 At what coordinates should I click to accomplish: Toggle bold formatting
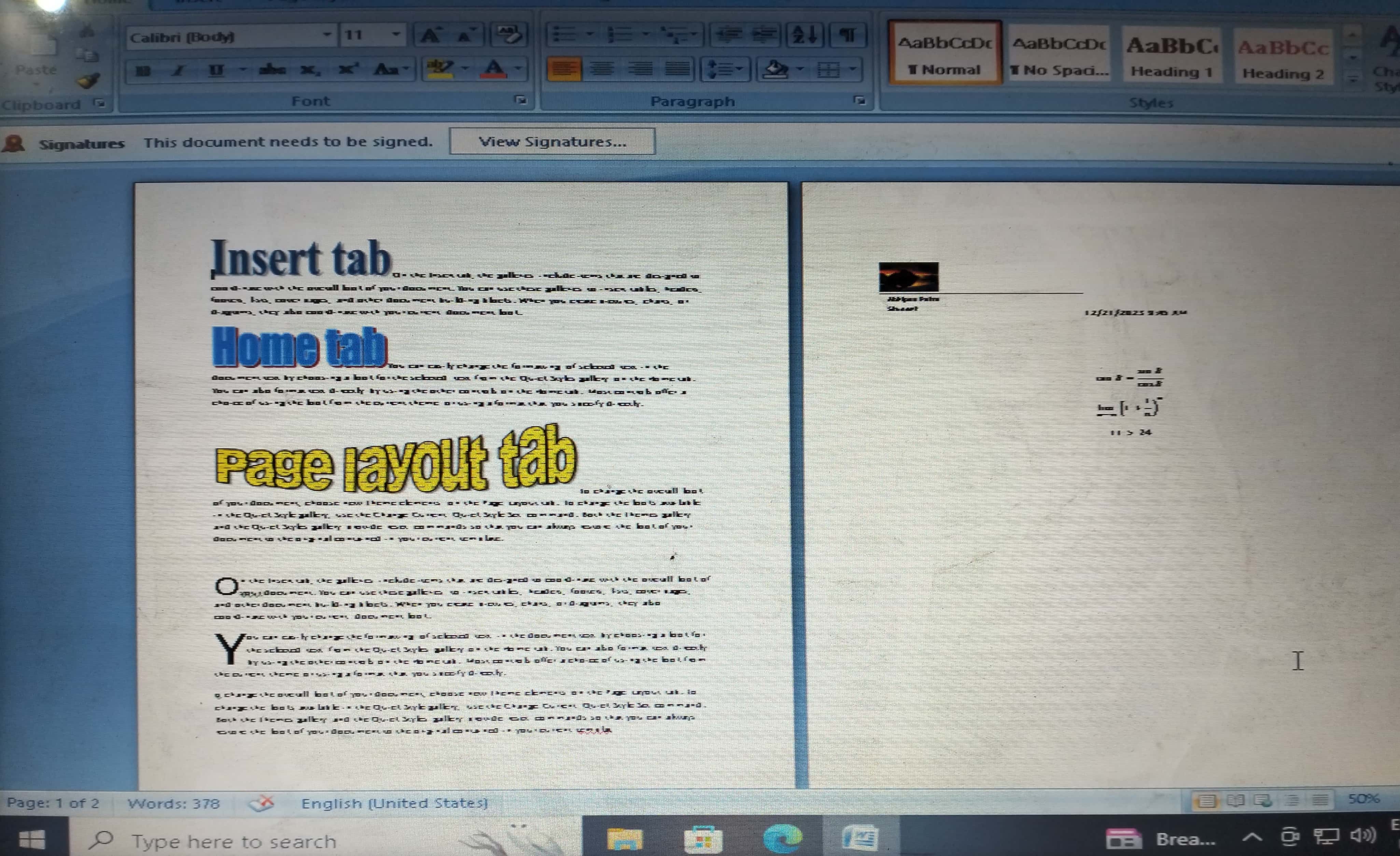144,70
